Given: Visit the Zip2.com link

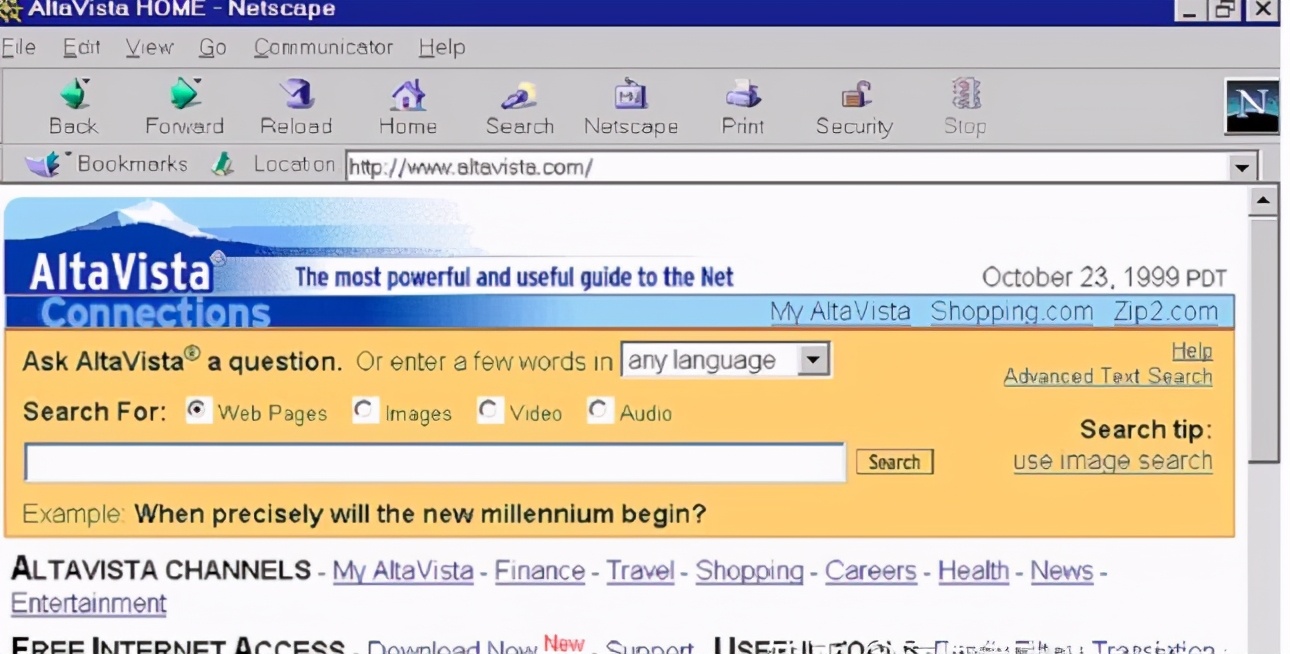Looking at the screenshot, I should coord(1166,312).
